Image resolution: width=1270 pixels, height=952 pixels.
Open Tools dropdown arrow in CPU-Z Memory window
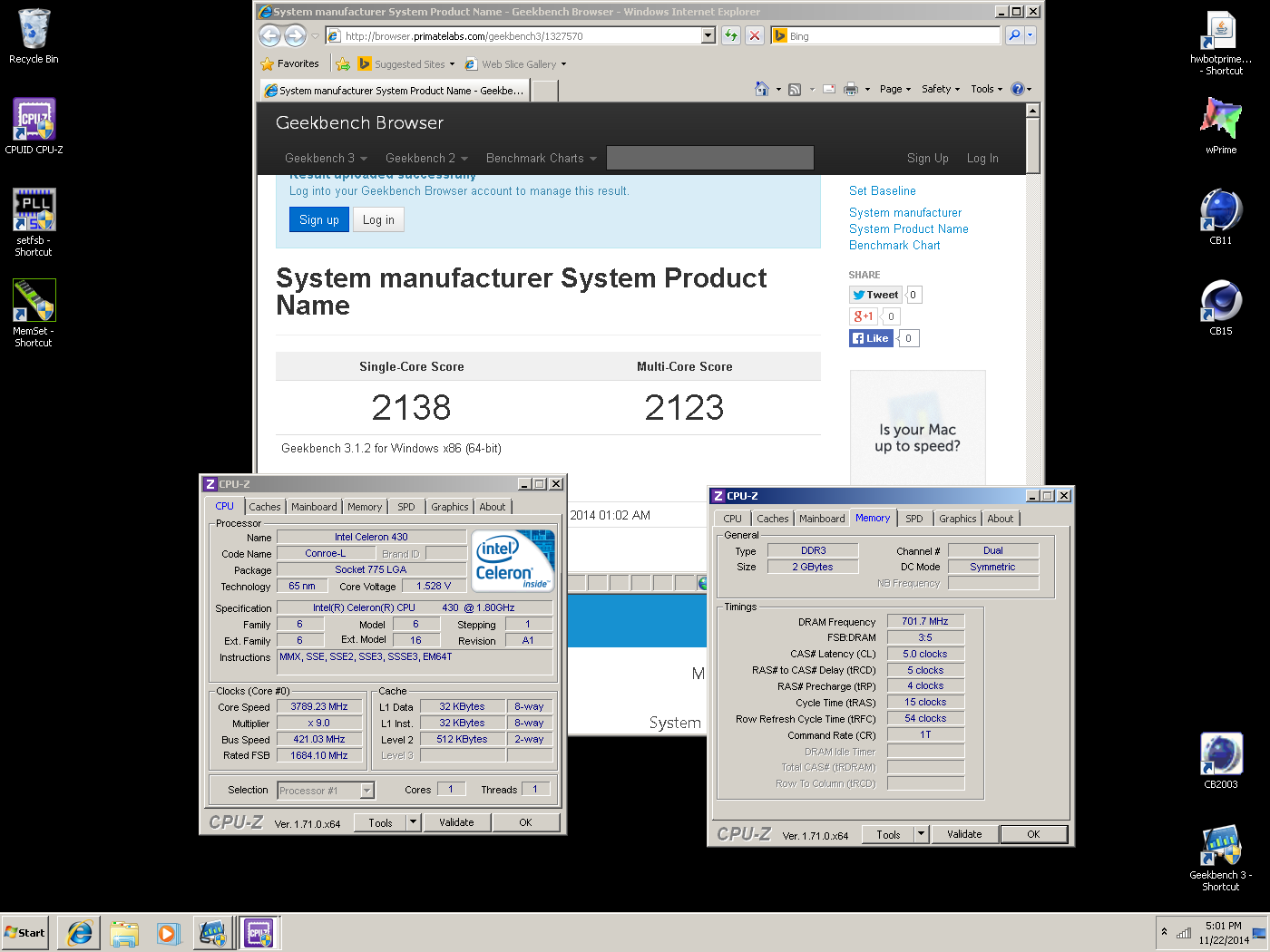tap(922, 834)
